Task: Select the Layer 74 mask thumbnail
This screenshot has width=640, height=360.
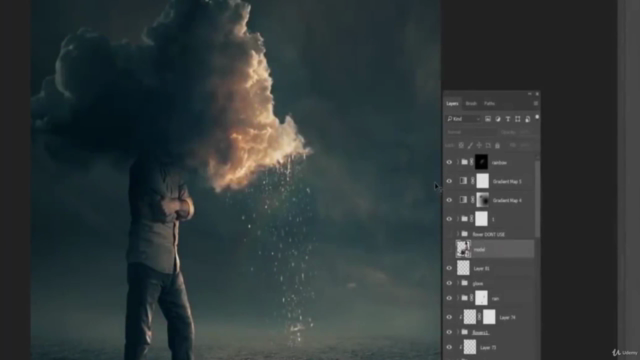Action: click(x=489, y=317)
